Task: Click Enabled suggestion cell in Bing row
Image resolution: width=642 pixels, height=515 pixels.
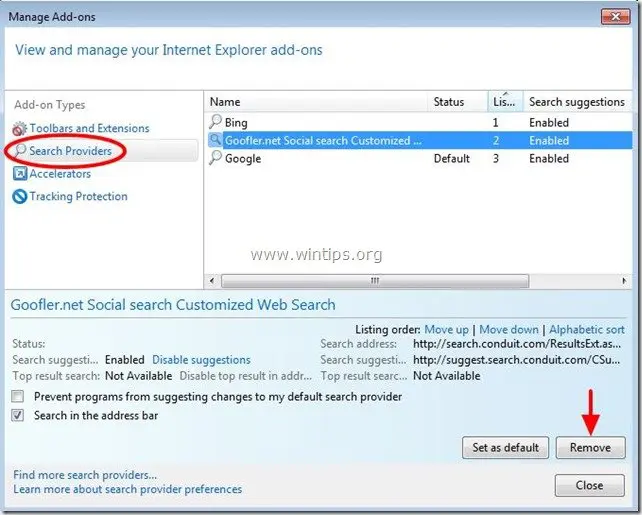Action: pyautogui.click(x=549, y=122)
